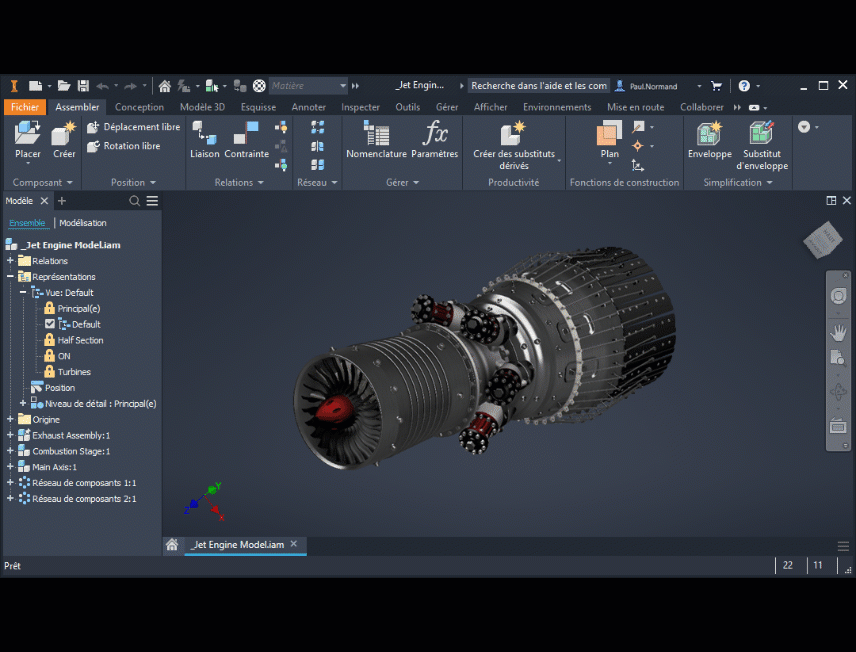Select the Contrainte tool
856x652 pixels.
point(246,134)
